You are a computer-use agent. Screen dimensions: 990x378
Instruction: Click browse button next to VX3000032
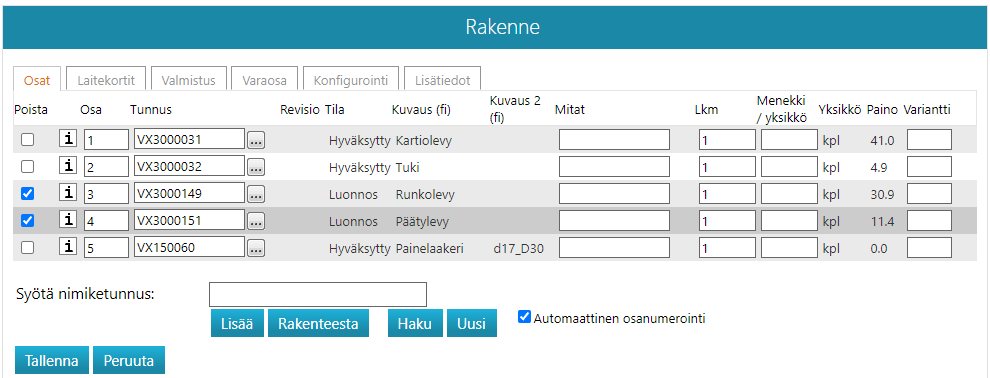click(x=256, y=168)
